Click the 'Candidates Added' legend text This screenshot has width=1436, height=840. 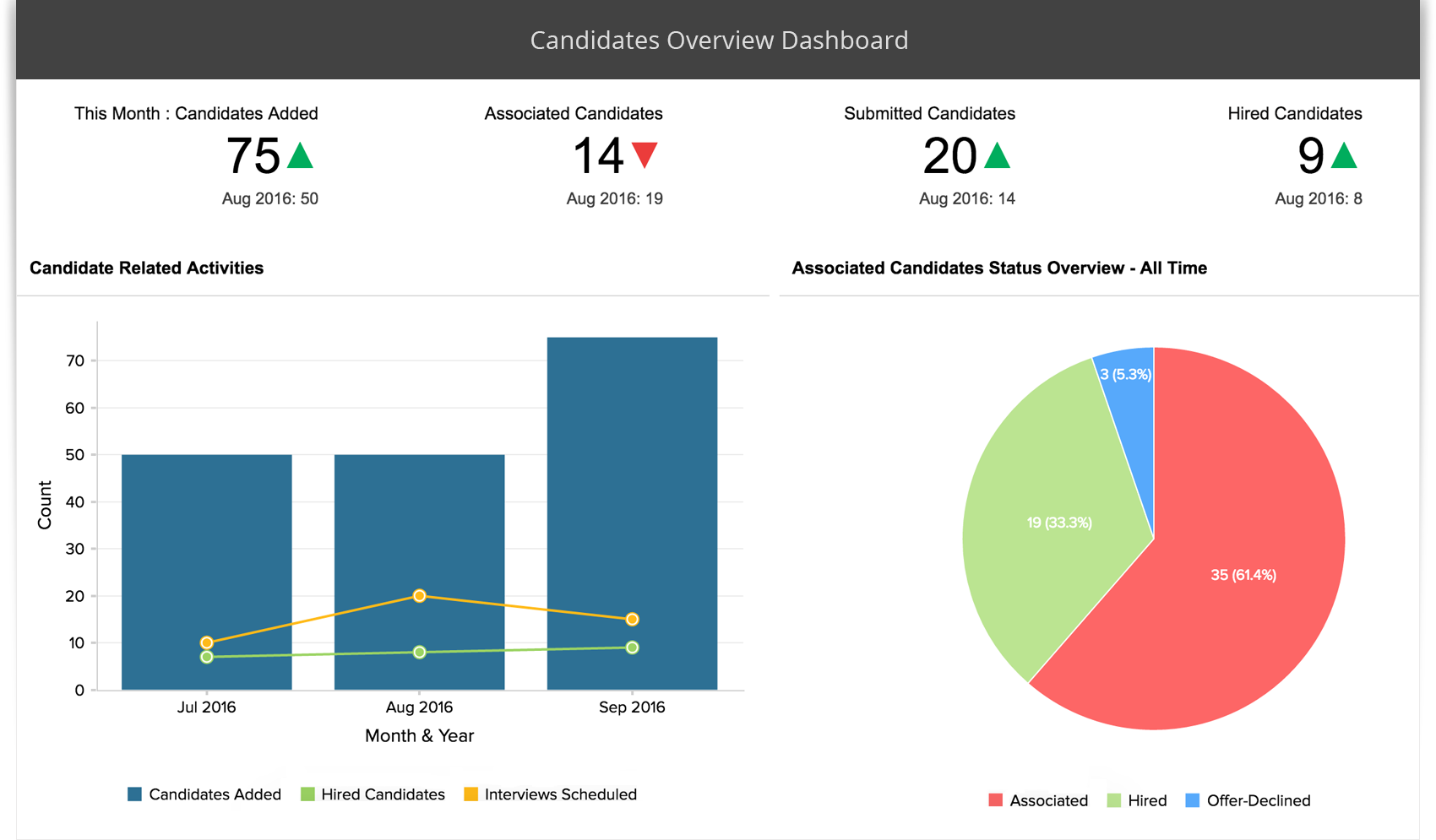[215, 794]
